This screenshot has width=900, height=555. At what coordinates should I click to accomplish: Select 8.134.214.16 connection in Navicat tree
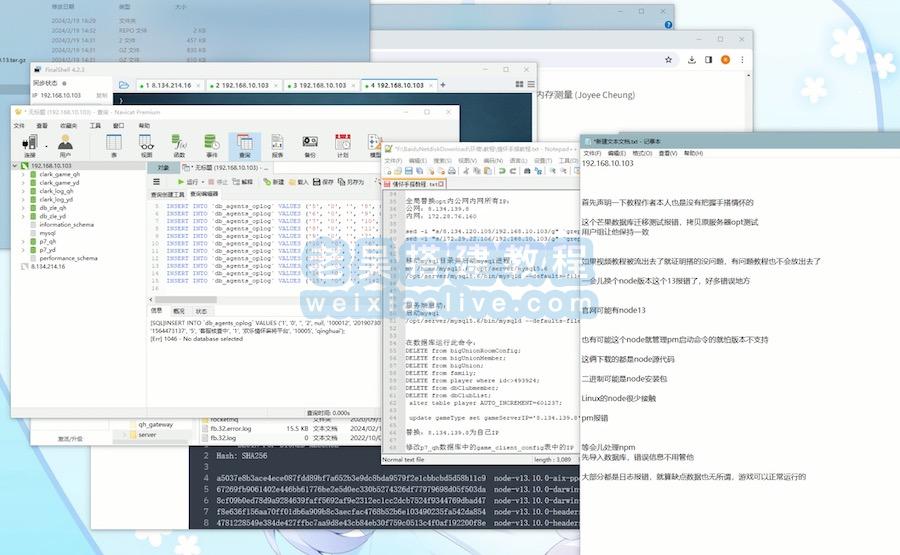(48, 267)
